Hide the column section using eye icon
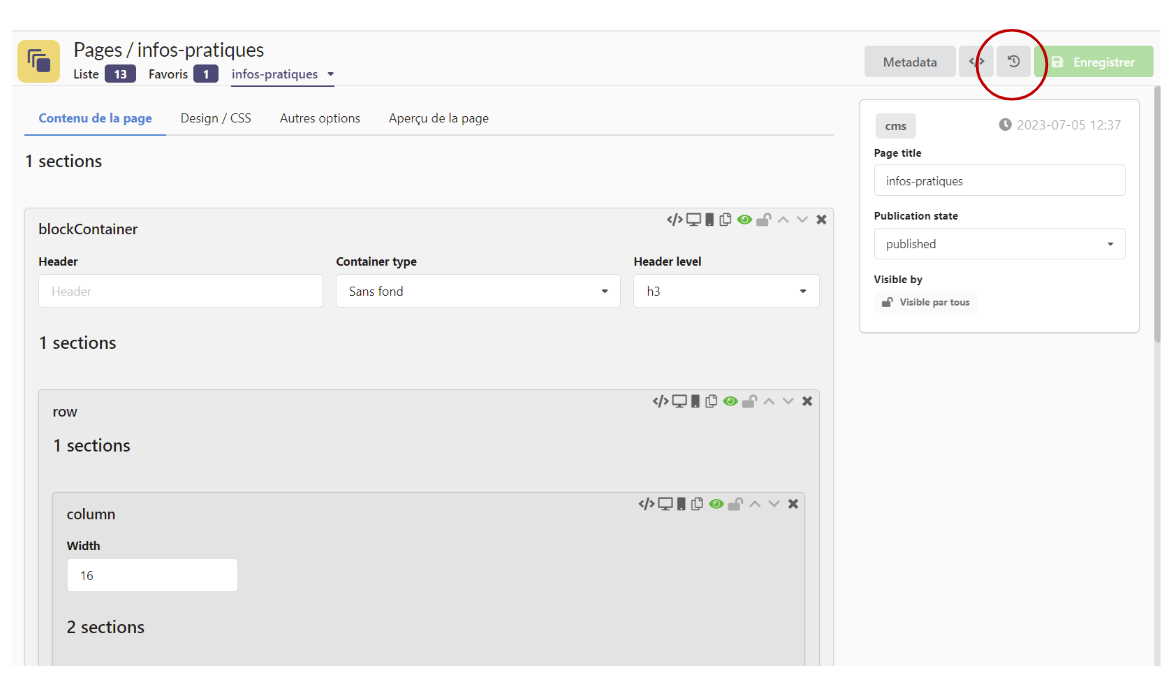 click(716, 504)
